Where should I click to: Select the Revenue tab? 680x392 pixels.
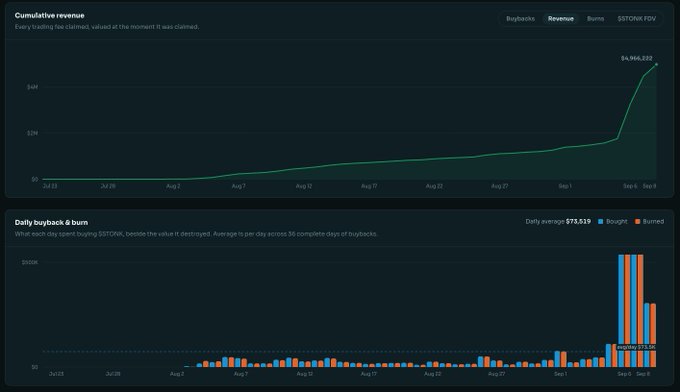point(560,19)
